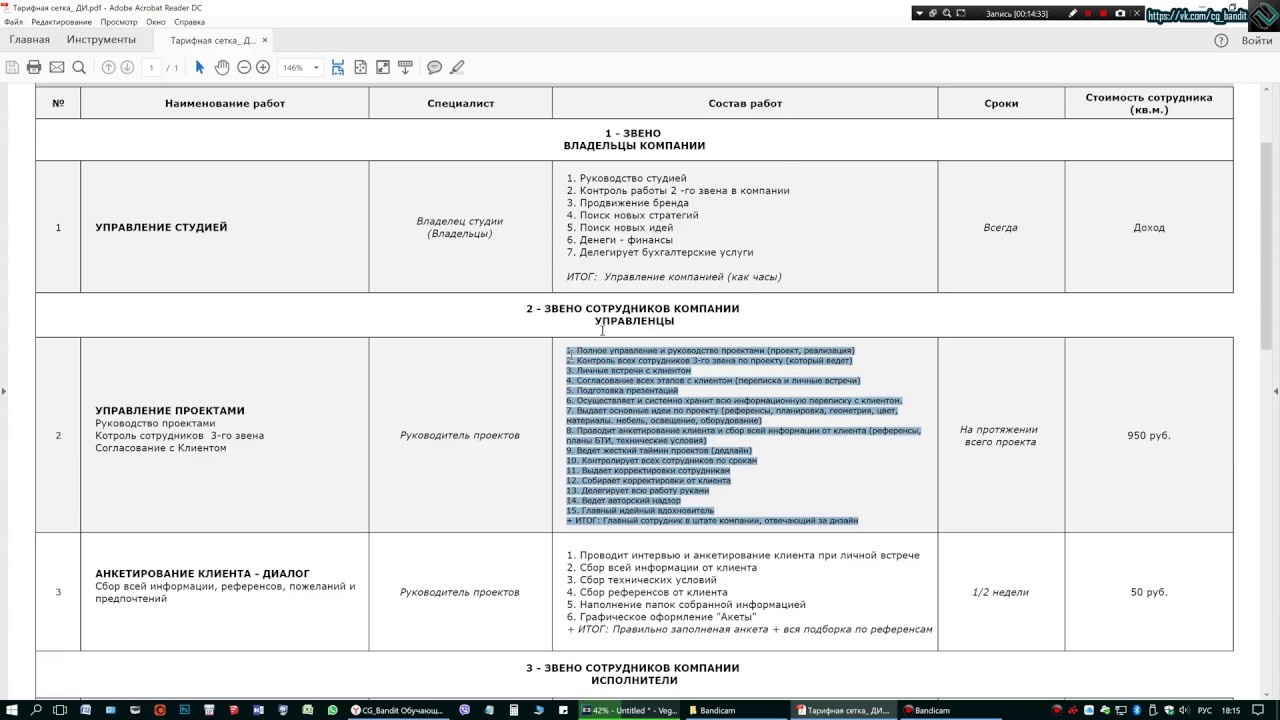This screenshot has width=1280, height=720.
Task: Add a sticky note comment
Action: coord(435,67)
